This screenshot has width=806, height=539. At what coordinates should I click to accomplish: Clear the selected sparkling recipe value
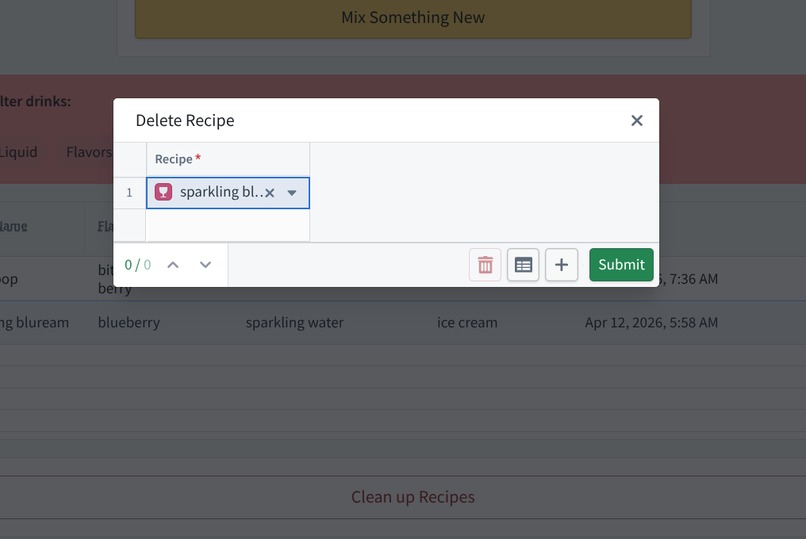(270, 193)
